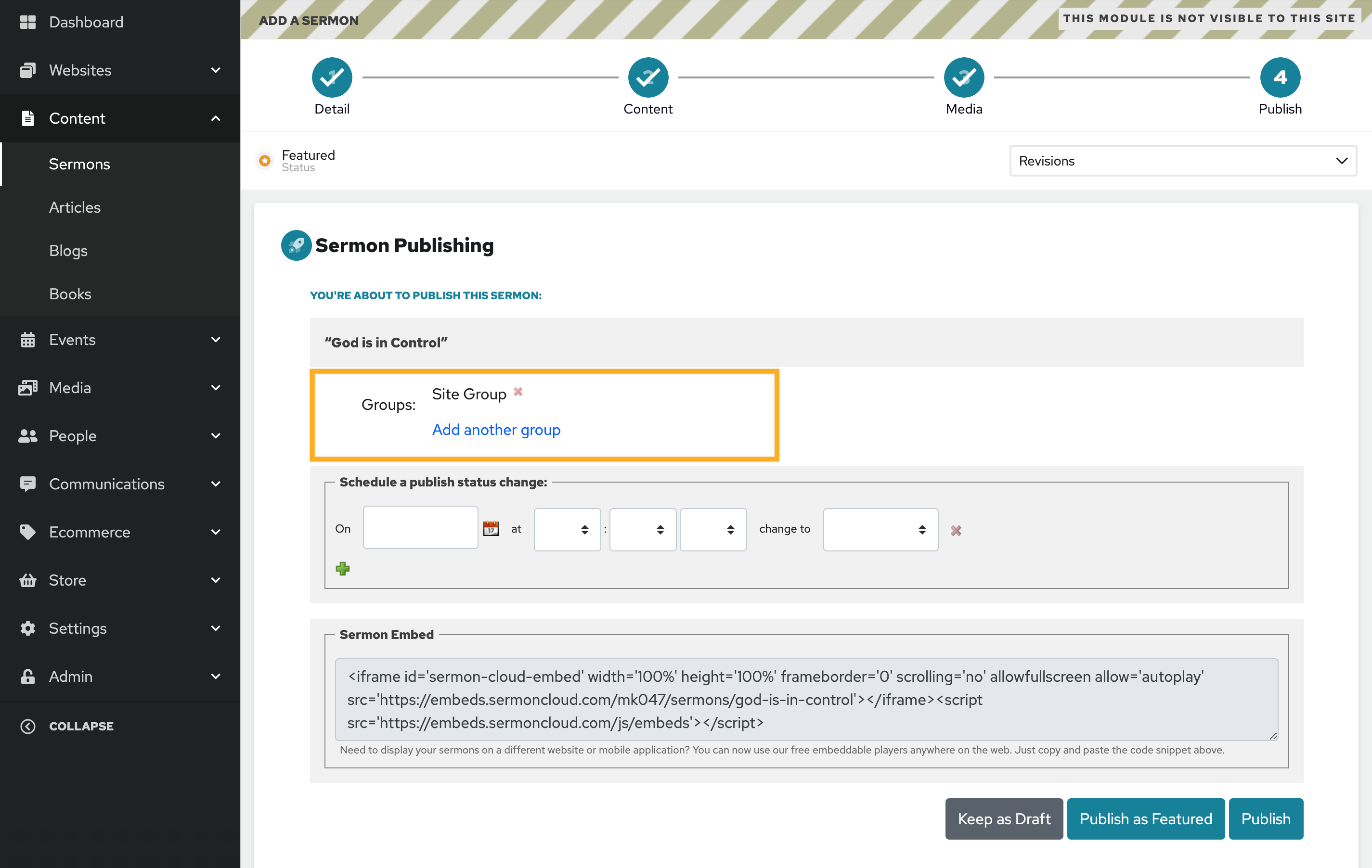Click the Communications chat icon
1372x868 pixels.
tap(27, 484)
